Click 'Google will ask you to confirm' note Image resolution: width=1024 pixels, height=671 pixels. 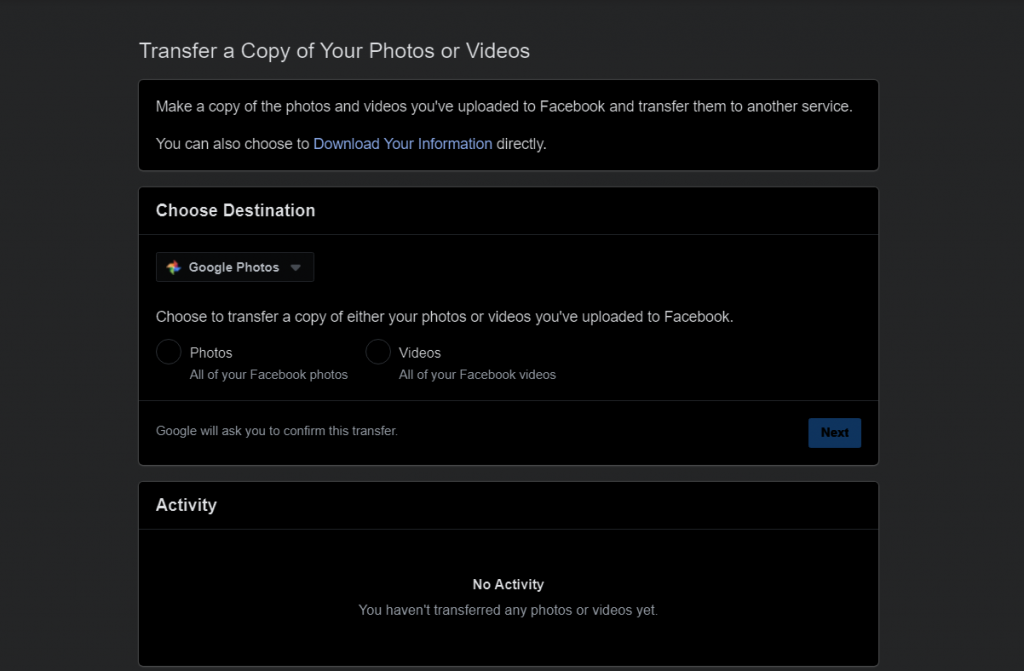coord(276,431)
